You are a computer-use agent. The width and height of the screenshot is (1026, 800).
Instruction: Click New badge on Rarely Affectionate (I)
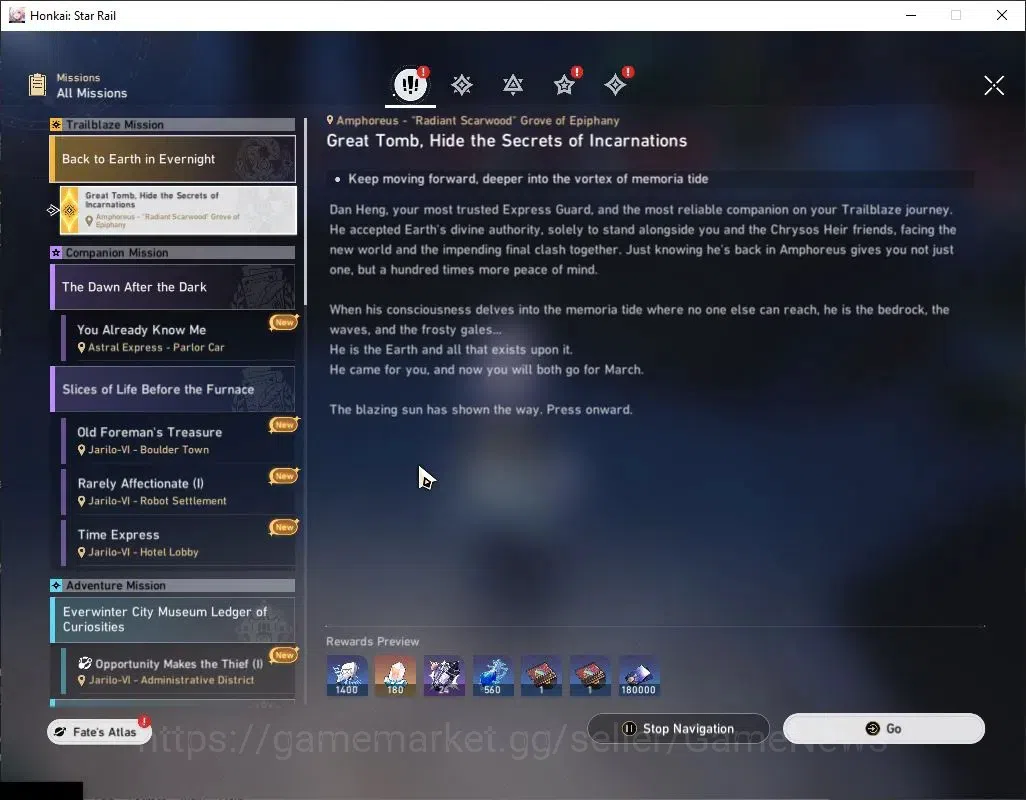pos(284,476)
